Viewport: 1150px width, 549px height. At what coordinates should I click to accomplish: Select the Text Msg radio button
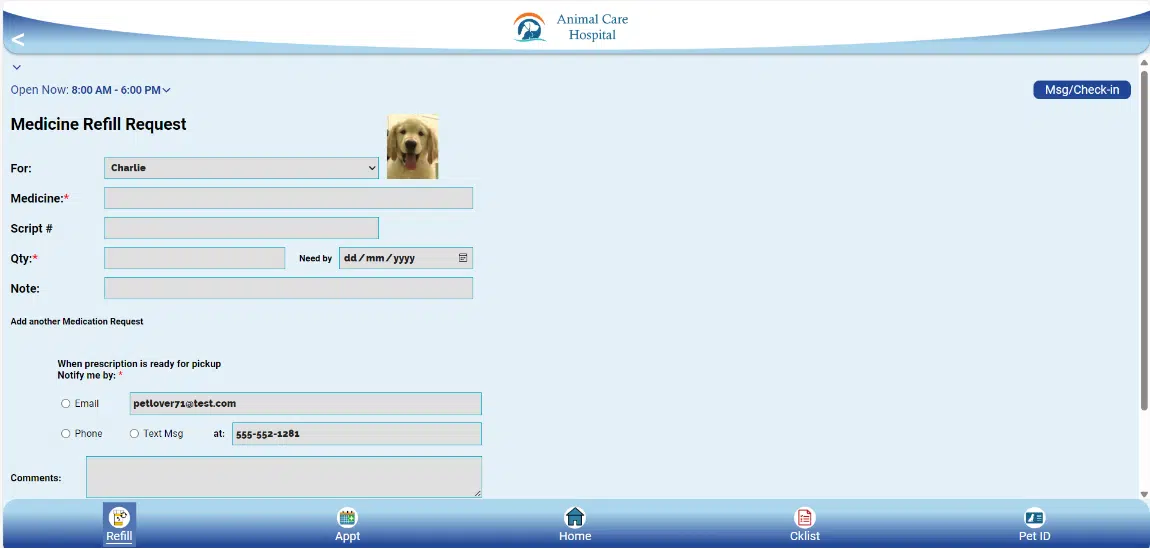point(134,434)
